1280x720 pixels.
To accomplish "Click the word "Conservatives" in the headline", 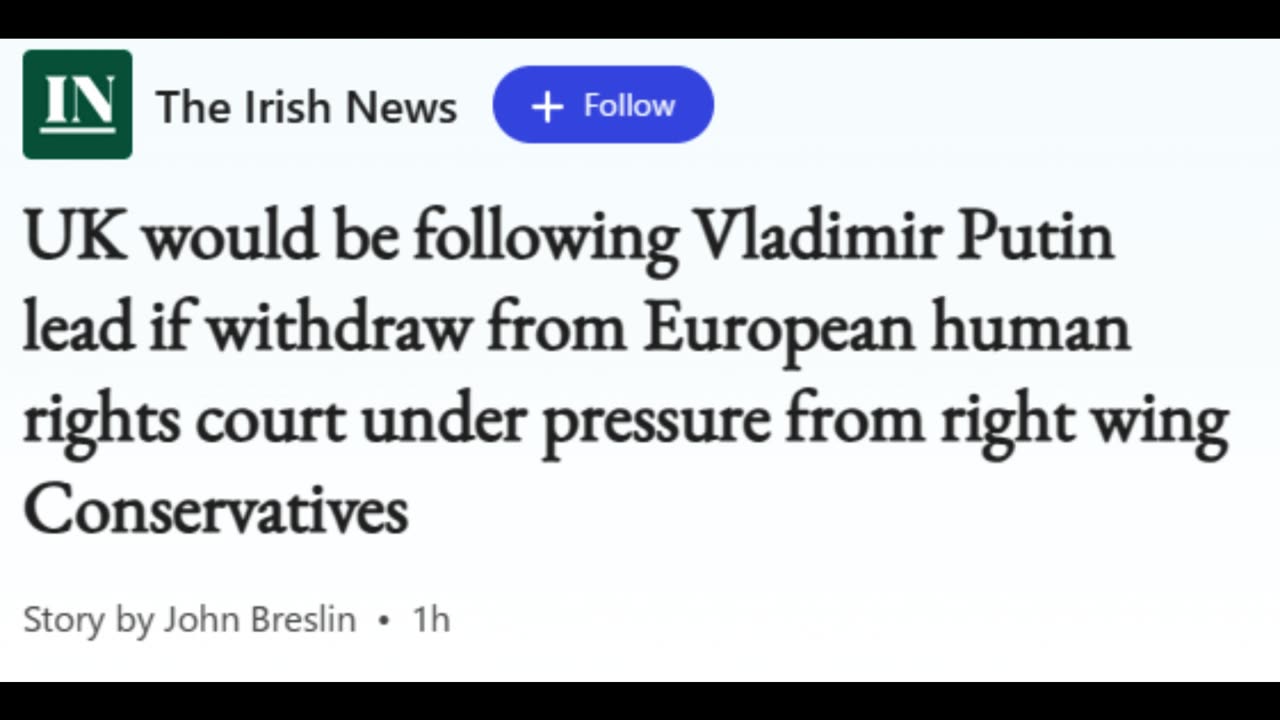I will point(215,510).
